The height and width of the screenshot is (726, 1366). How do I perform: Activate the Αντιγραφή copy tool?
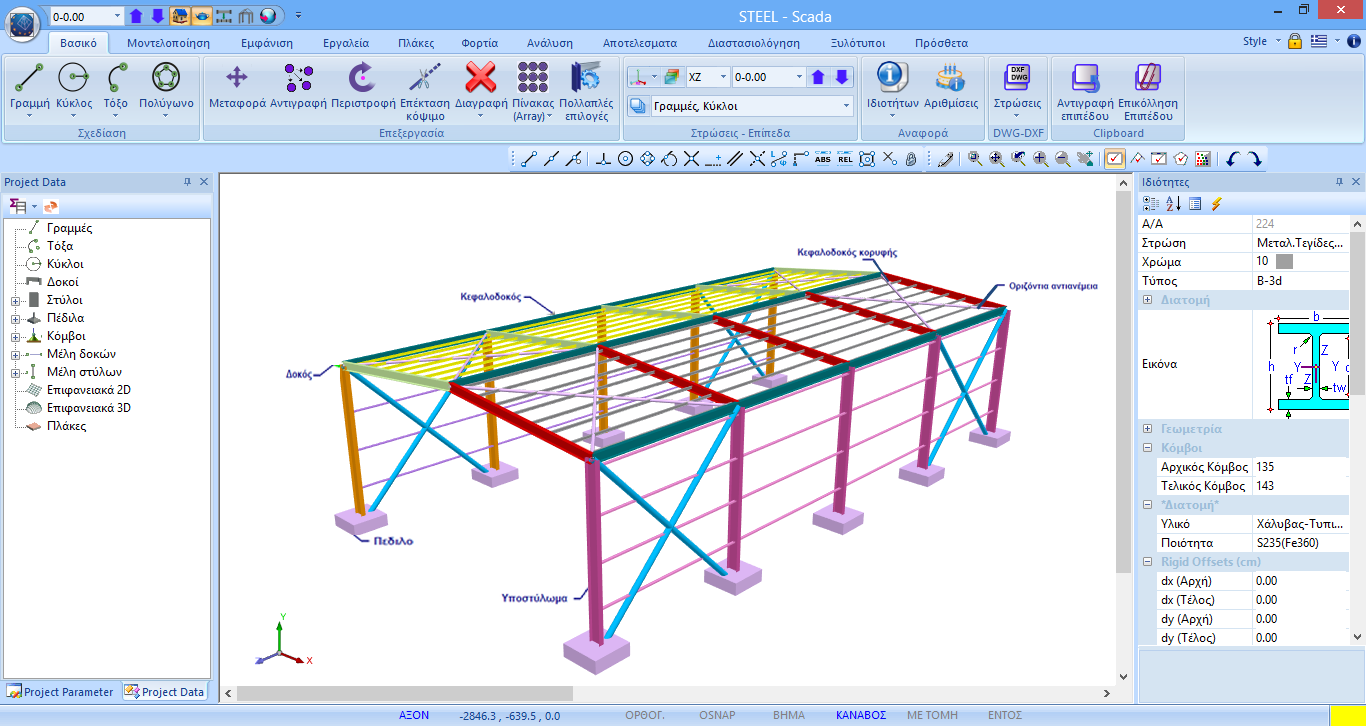(x=298, y=87)
